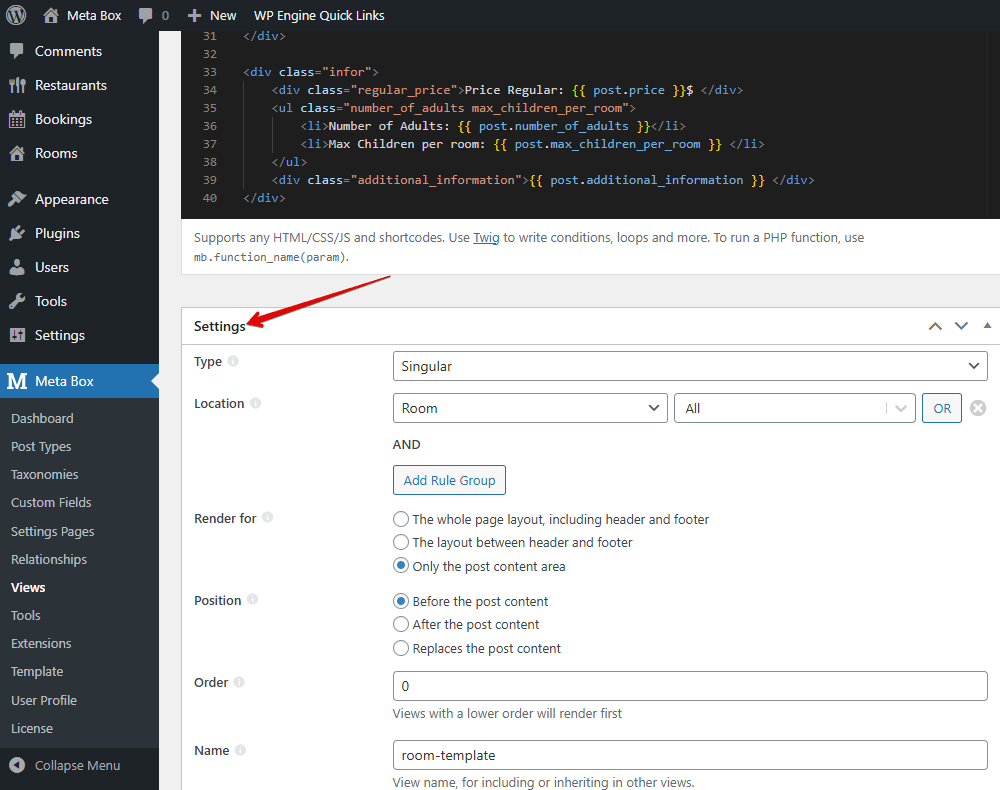Move Settings panel up with arrow icon
The width and height of the screenshot is (1000, 790).
coord(935,326)
